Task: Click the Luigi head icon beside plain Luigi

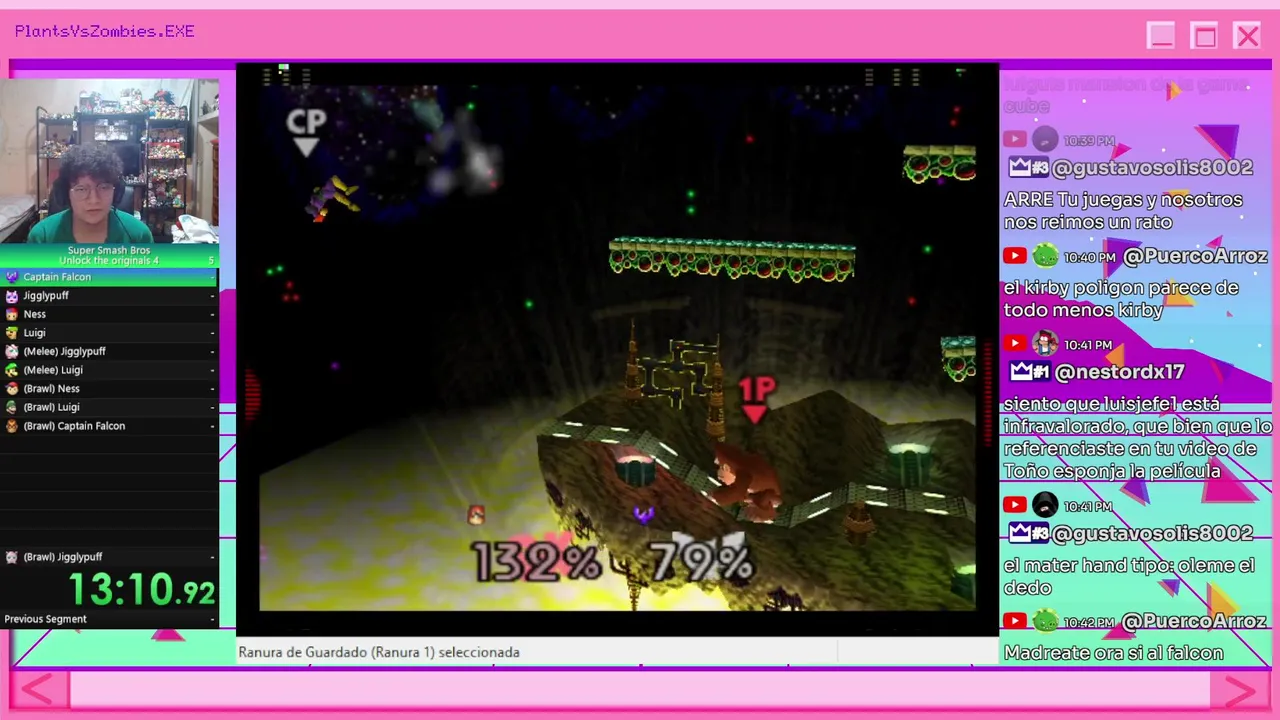Action: click(x=12, y=333)
